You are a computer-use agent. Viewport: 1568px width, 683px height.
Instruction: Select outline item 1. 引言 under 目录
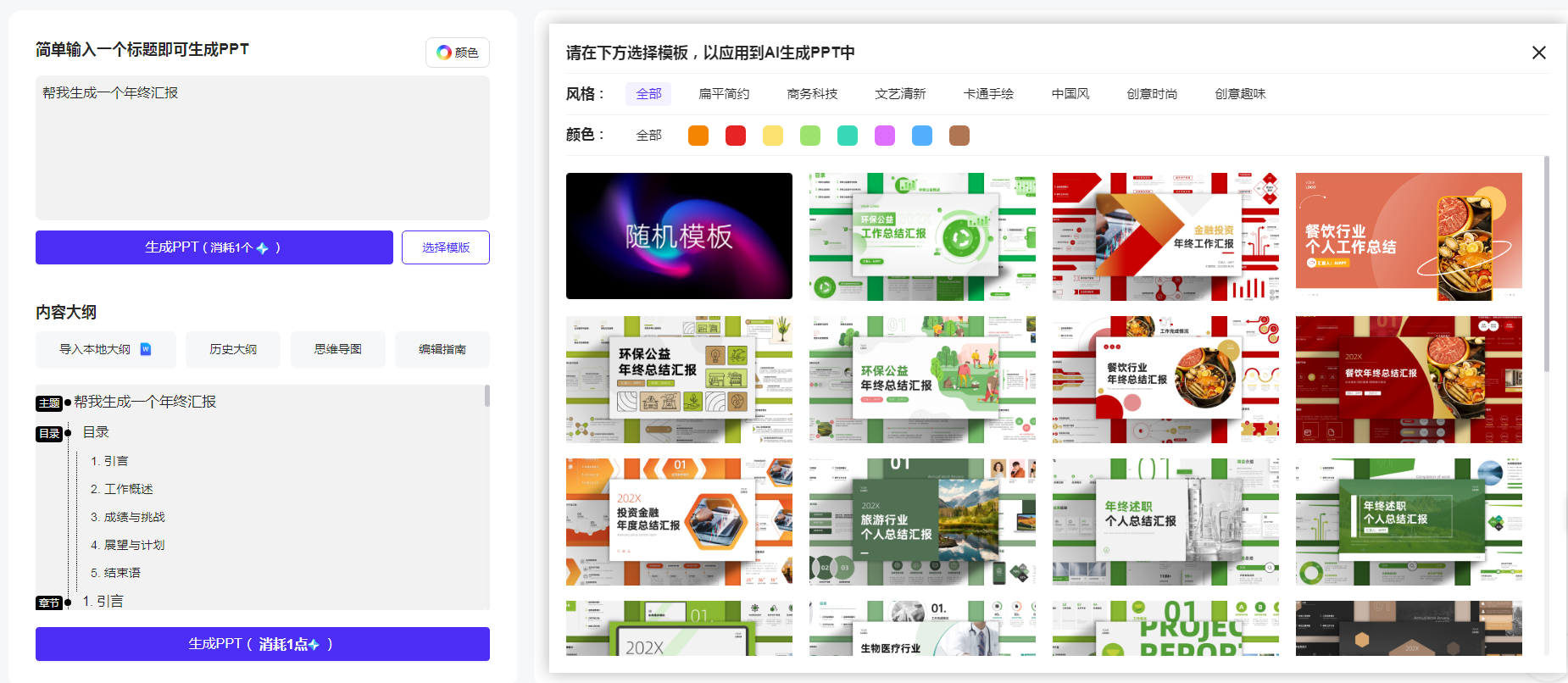(109, 461)
